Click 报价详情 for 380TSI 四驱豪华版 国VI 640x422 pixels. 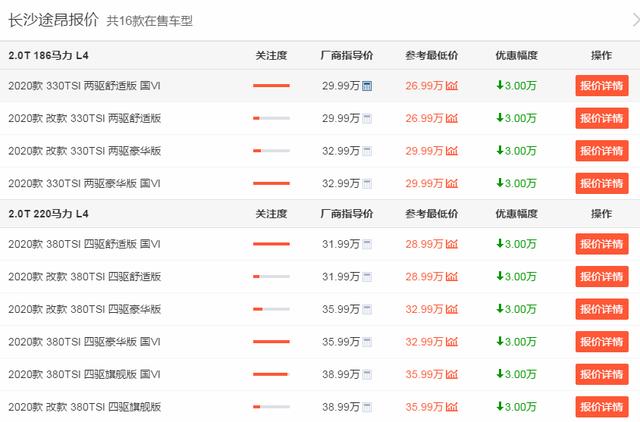pyautogui.click(x=602, y=342)
